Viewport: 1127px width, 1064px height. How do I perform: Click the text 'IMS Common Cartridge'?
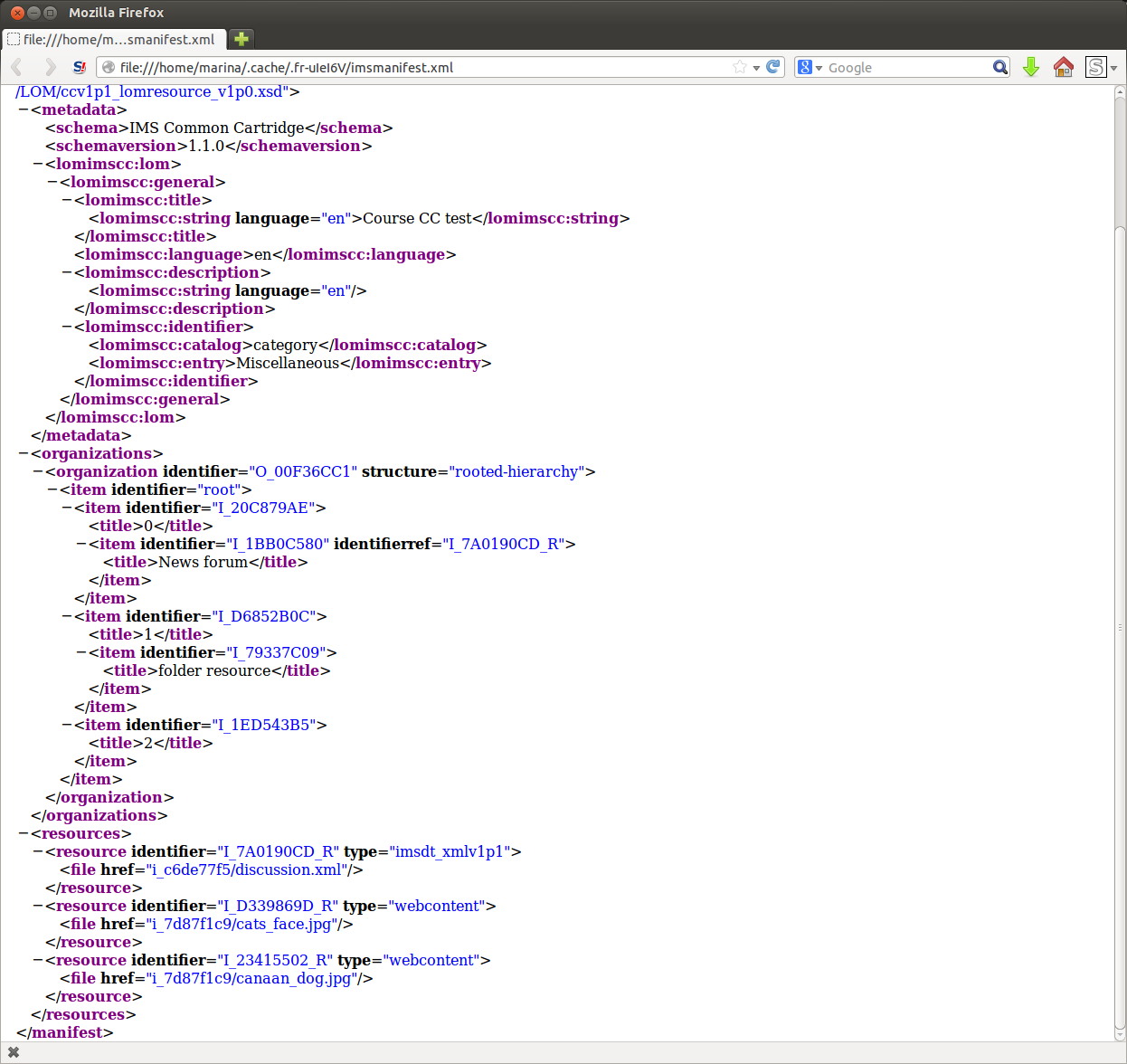pyautogui.click(x=217, y=128)
